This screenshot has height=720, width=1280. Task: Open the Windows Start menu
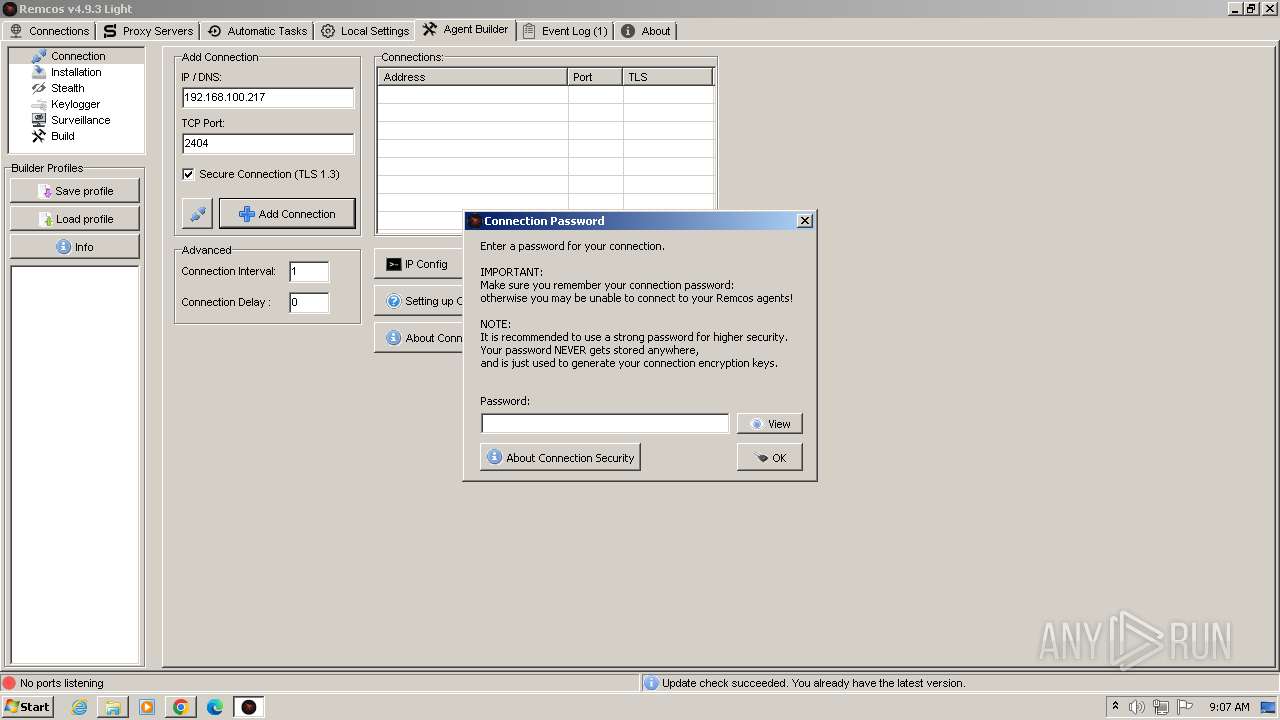[x=27, y=707]
